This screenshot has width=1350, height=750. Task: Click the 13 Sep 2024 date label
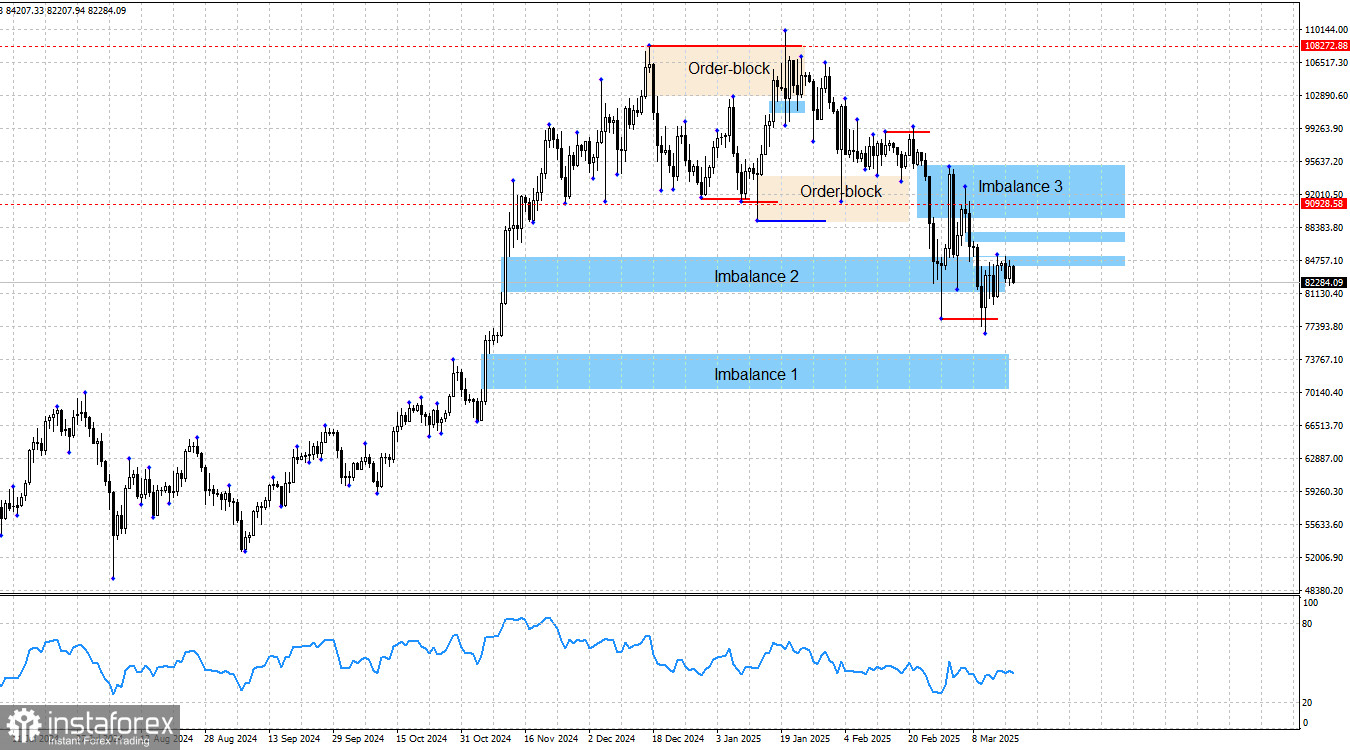coord(294,739)
